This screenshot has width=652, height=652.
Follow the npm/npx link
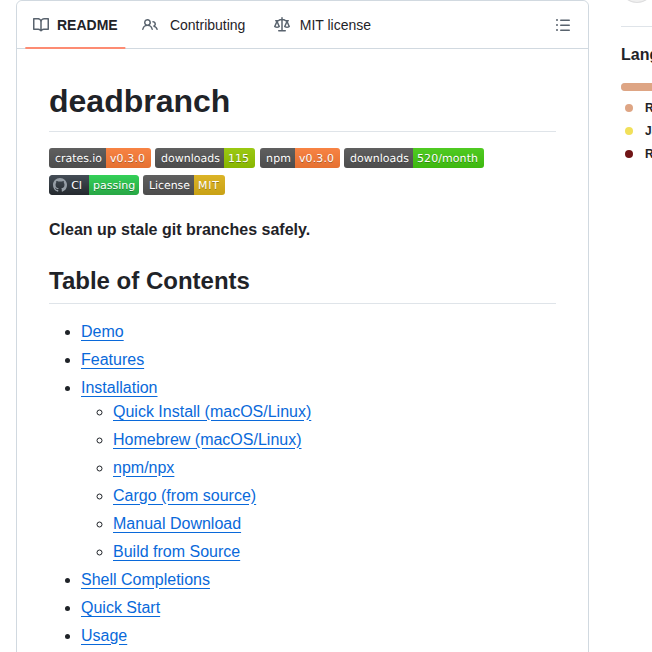(143, 468)
